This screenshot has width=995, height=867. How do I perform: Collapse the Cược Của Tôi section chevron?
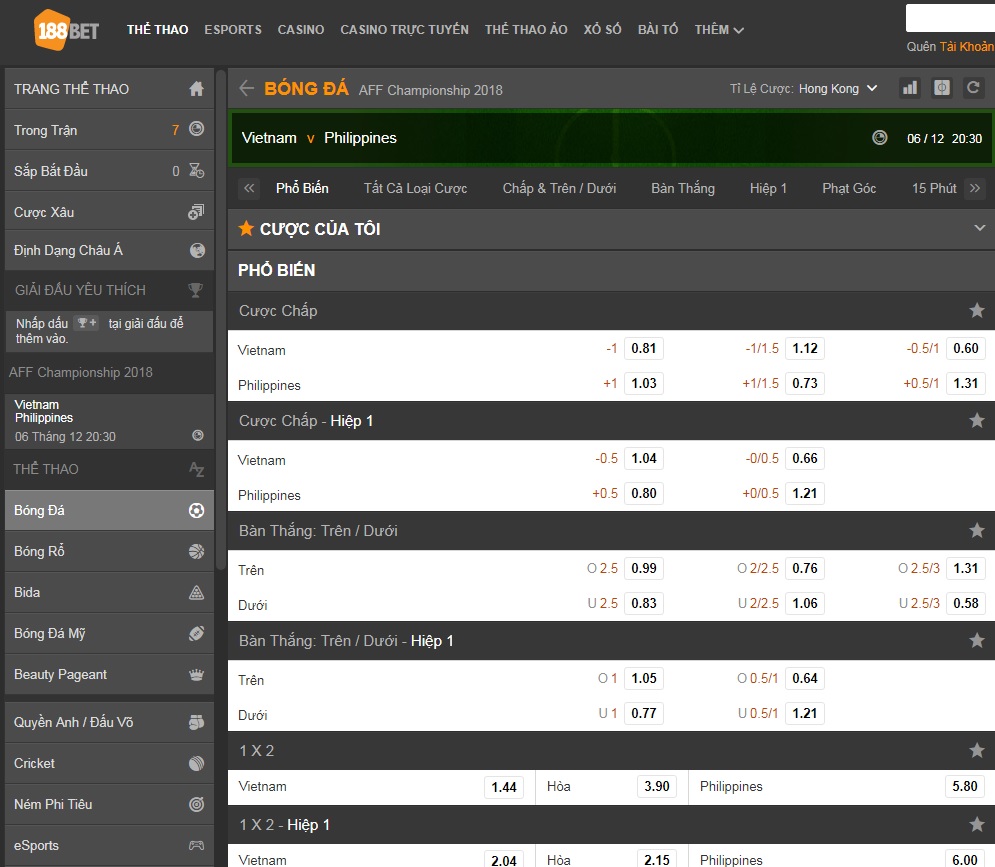click(x=980, y=228)
